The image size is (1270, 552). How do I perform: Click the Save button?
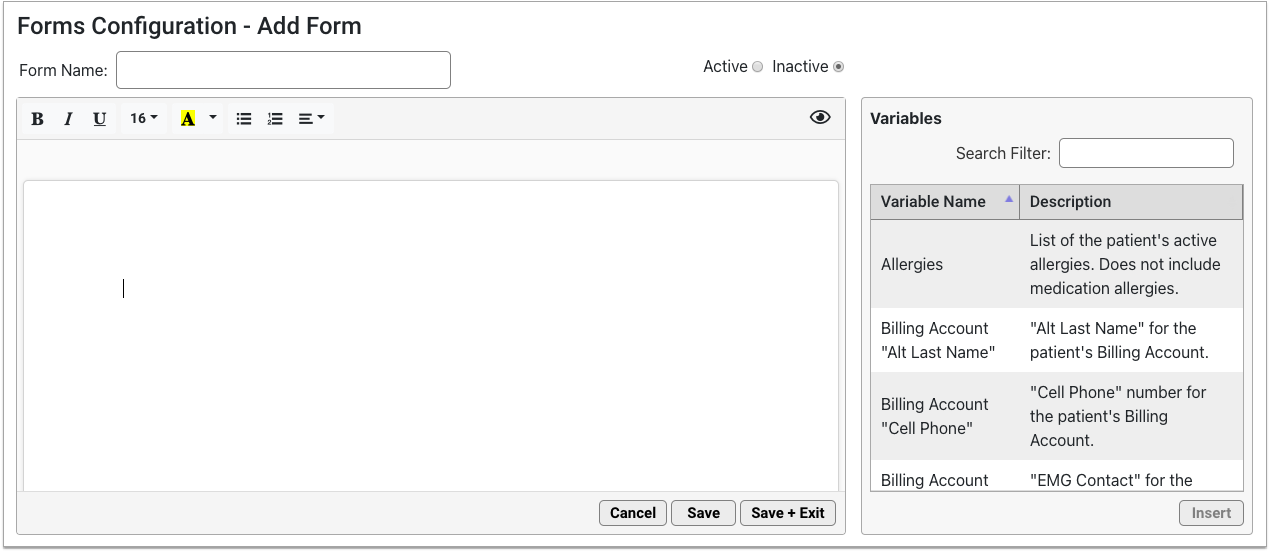[x=703, y=513]
